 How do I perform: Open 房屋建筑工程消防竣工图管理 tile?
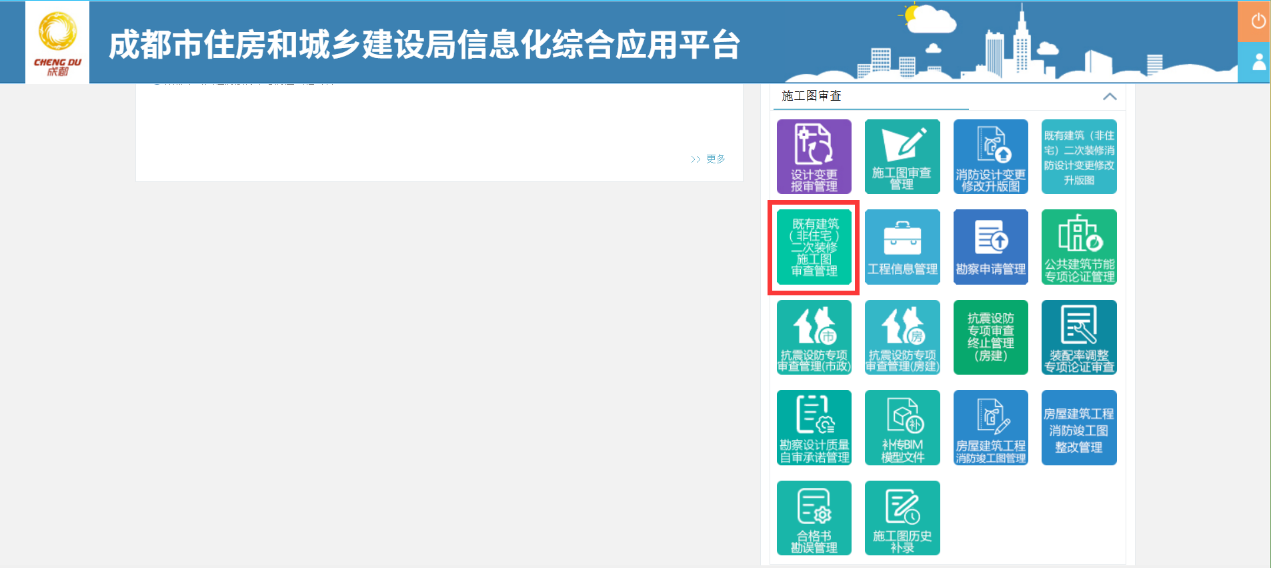pos(990,428)
